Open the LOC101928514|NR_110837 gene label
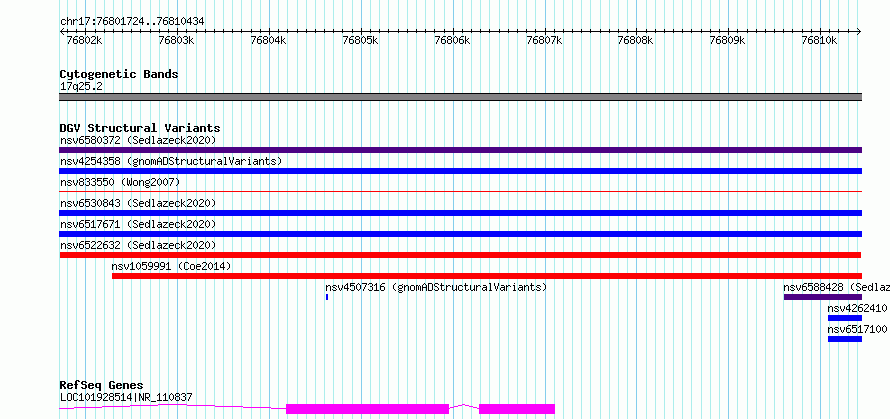Screen dimensions: 890x419 point(126,397)
